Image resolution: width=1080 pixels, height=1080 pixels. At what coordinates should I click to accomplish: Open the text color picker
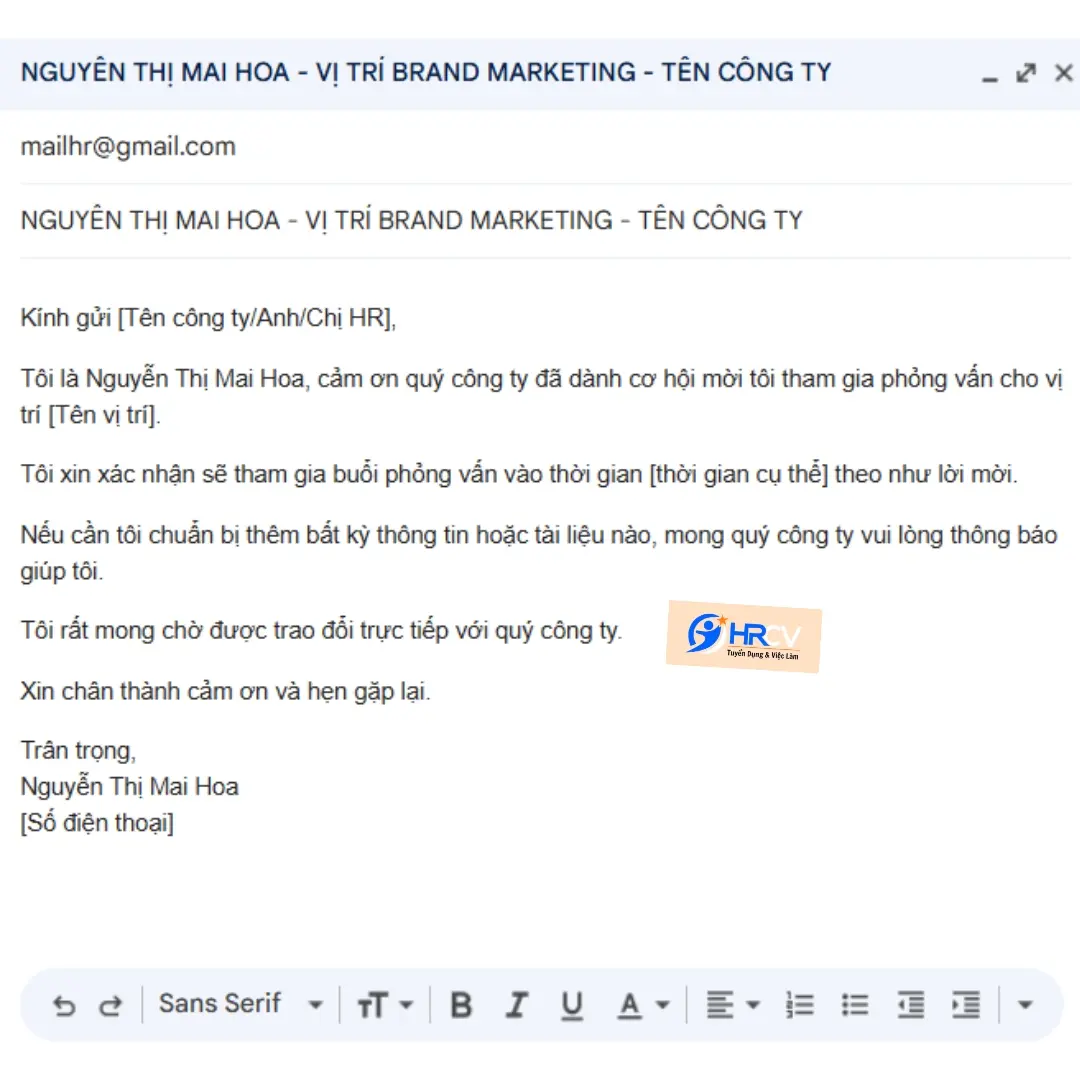[x=643, y=1006]
